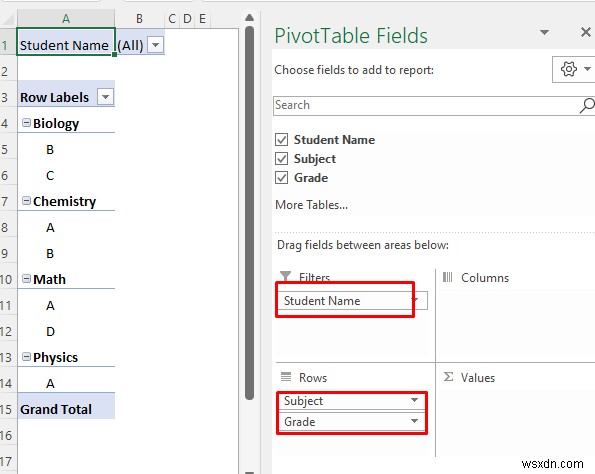Image resolution: width=595 pixels, height=474 pixels.
Task: Collapse the Chemistry group
Action: point(26,201)
